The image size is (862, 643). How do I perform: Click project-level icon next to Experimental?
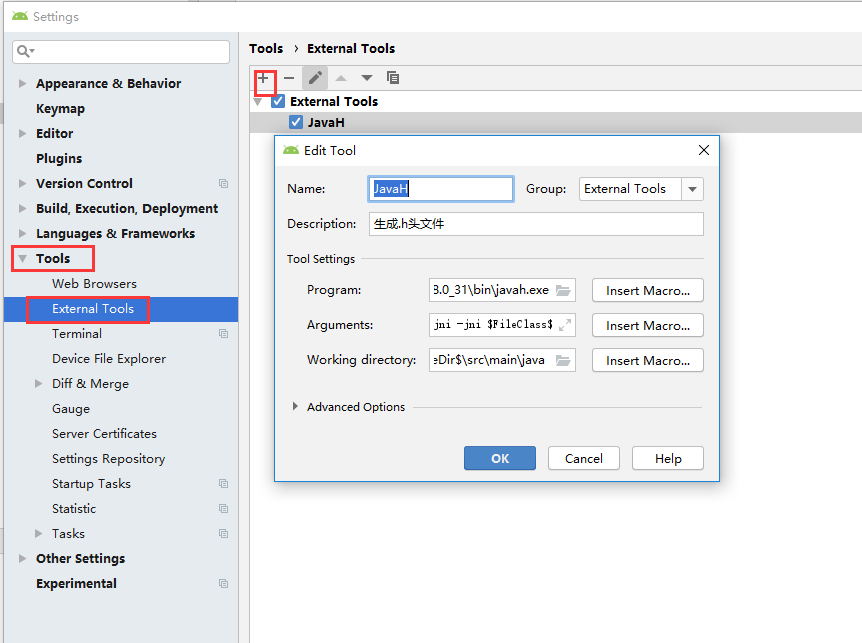223,584
